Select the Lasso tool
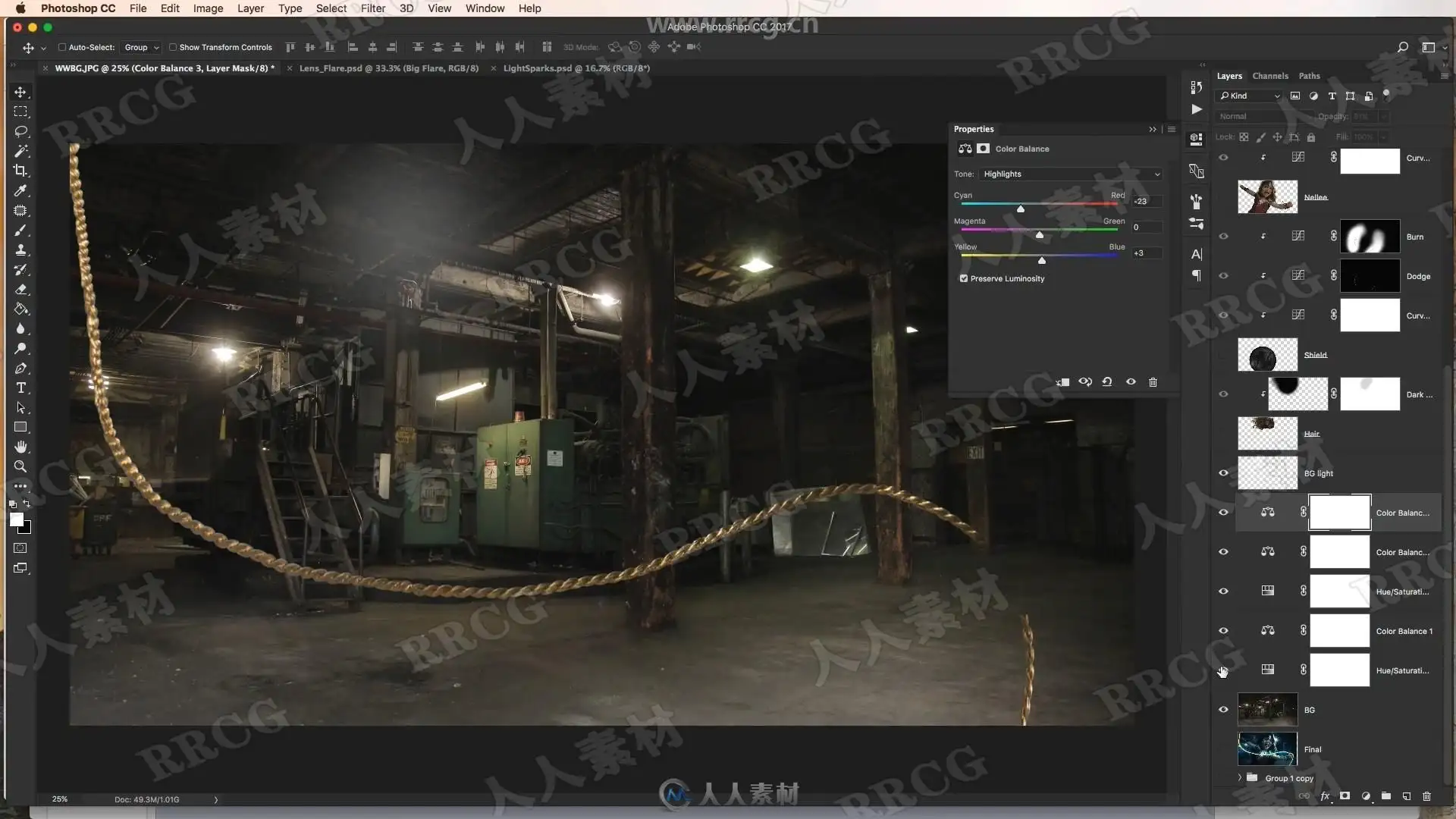Viewport: 1456px width, 819px height. 20,131
